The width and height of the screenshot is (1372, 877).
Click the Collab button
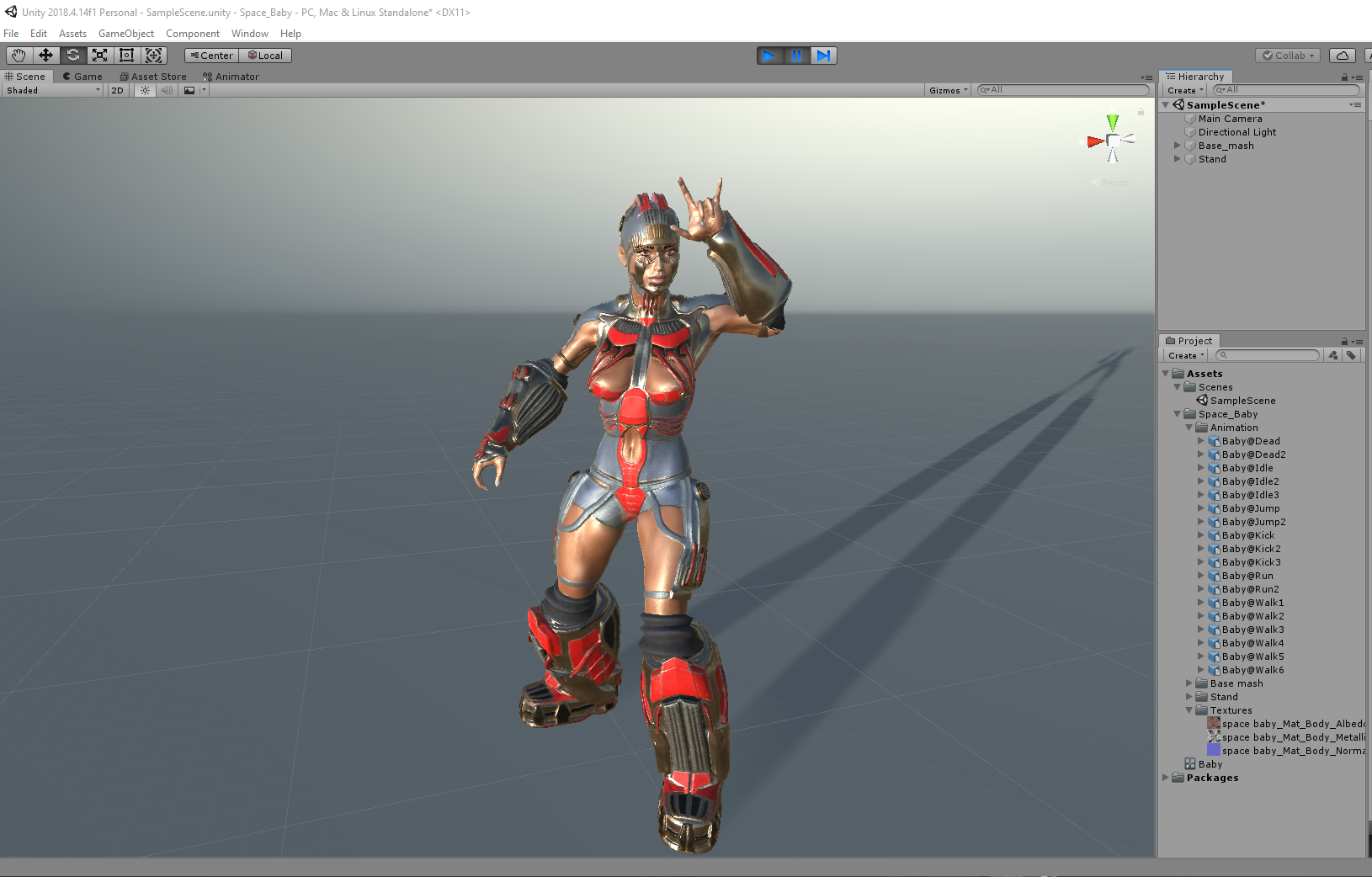tap(1288, 56)
